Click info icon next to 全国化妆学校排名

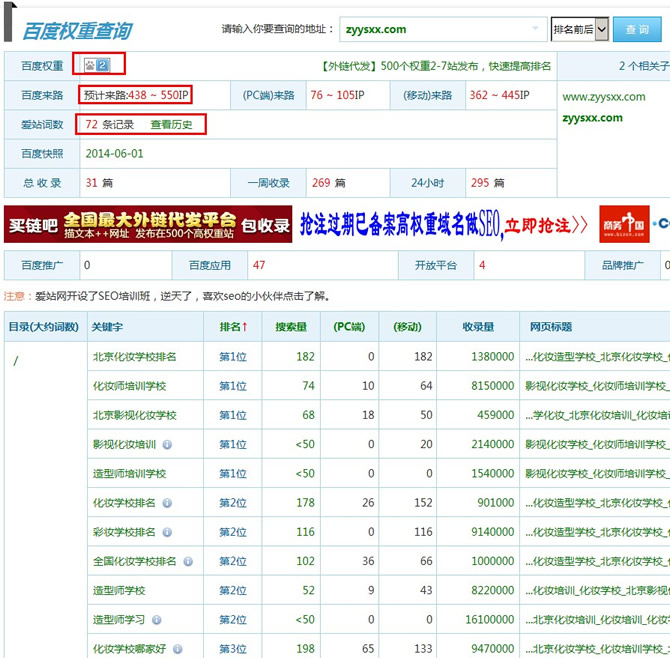pos(186,562)
